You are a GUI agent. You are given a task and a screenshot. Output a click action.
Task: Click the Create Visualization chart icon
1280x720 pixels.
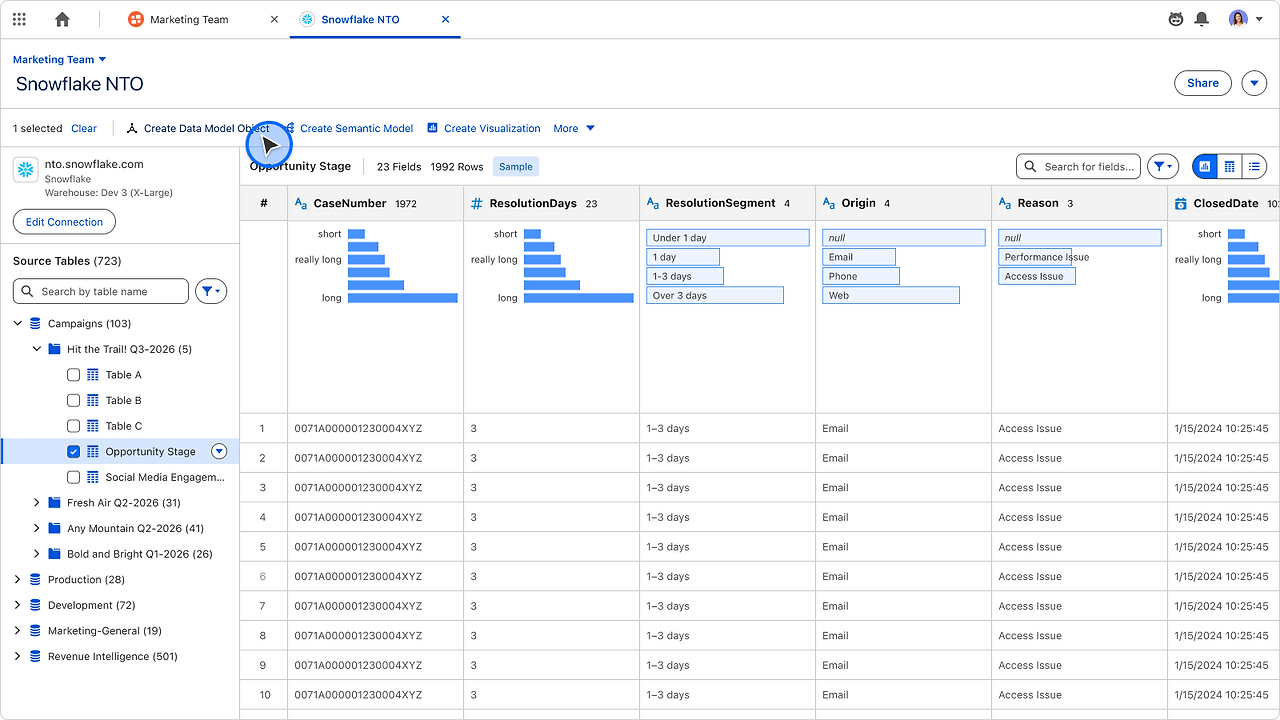[x=433, y=128]
